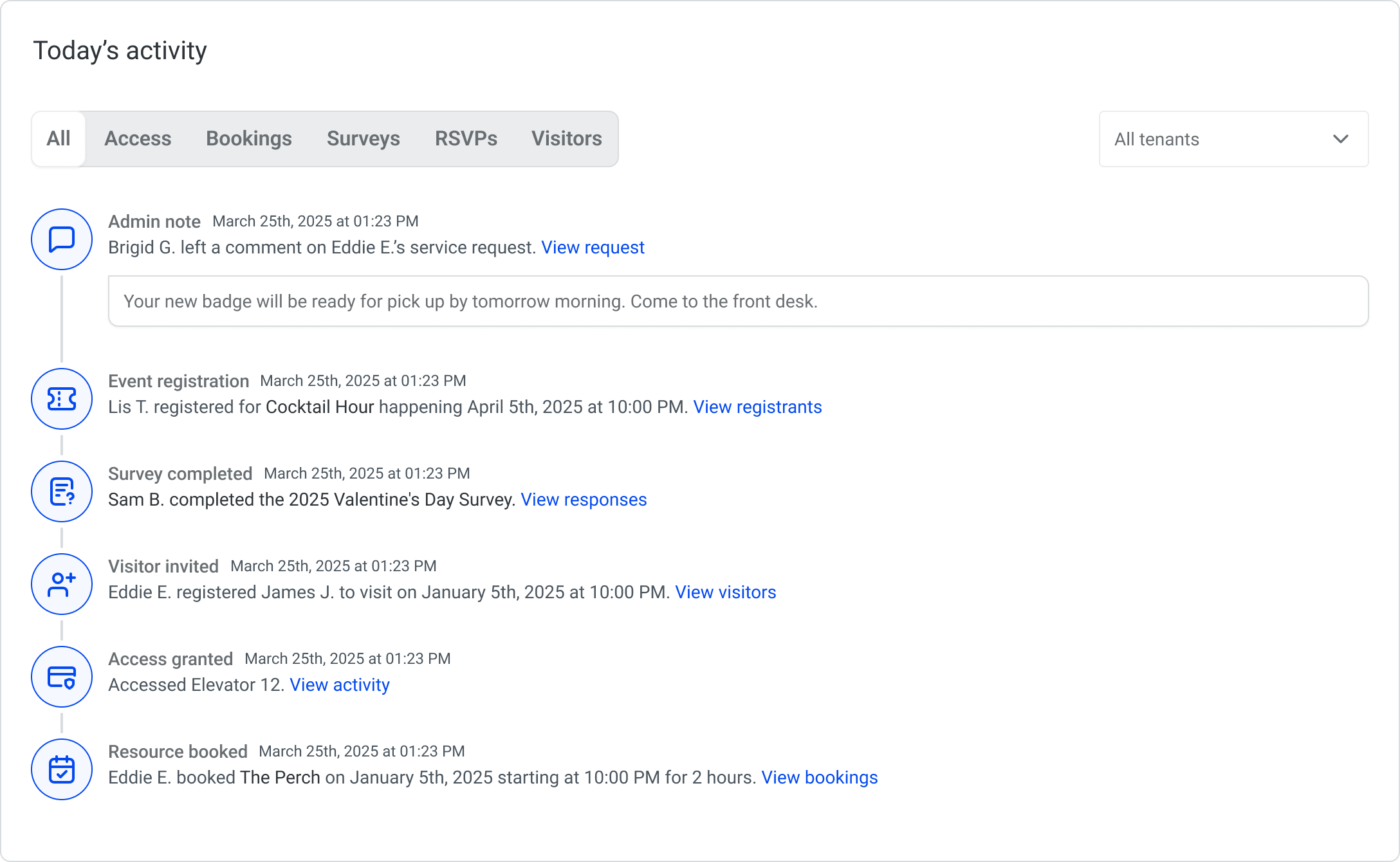
Task: Show the RSVPs tab
Action: click(466, 138)
